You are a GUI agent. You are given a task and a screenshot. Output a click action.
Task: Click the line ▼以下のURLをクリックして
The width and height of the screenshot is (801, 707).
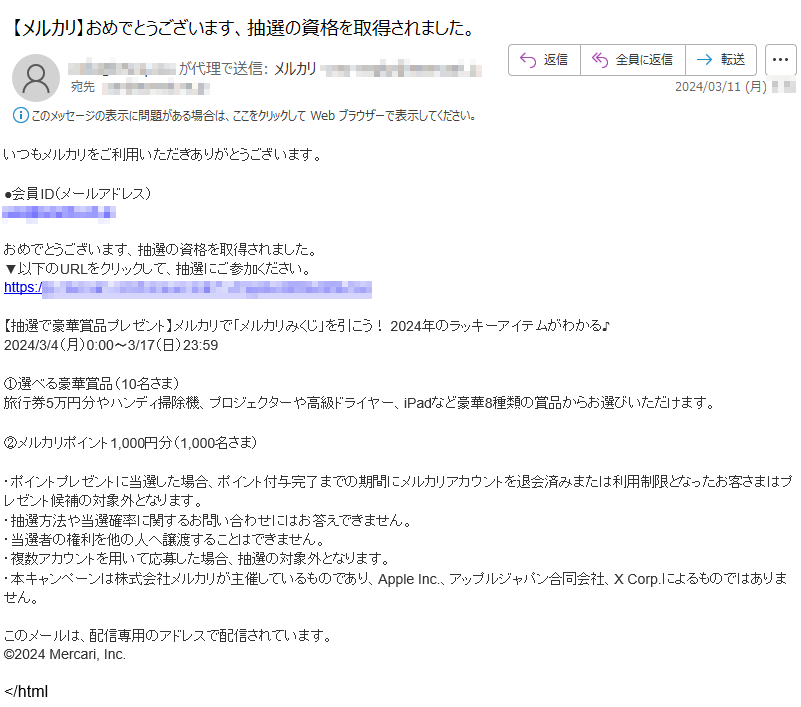tap(158, 269)
